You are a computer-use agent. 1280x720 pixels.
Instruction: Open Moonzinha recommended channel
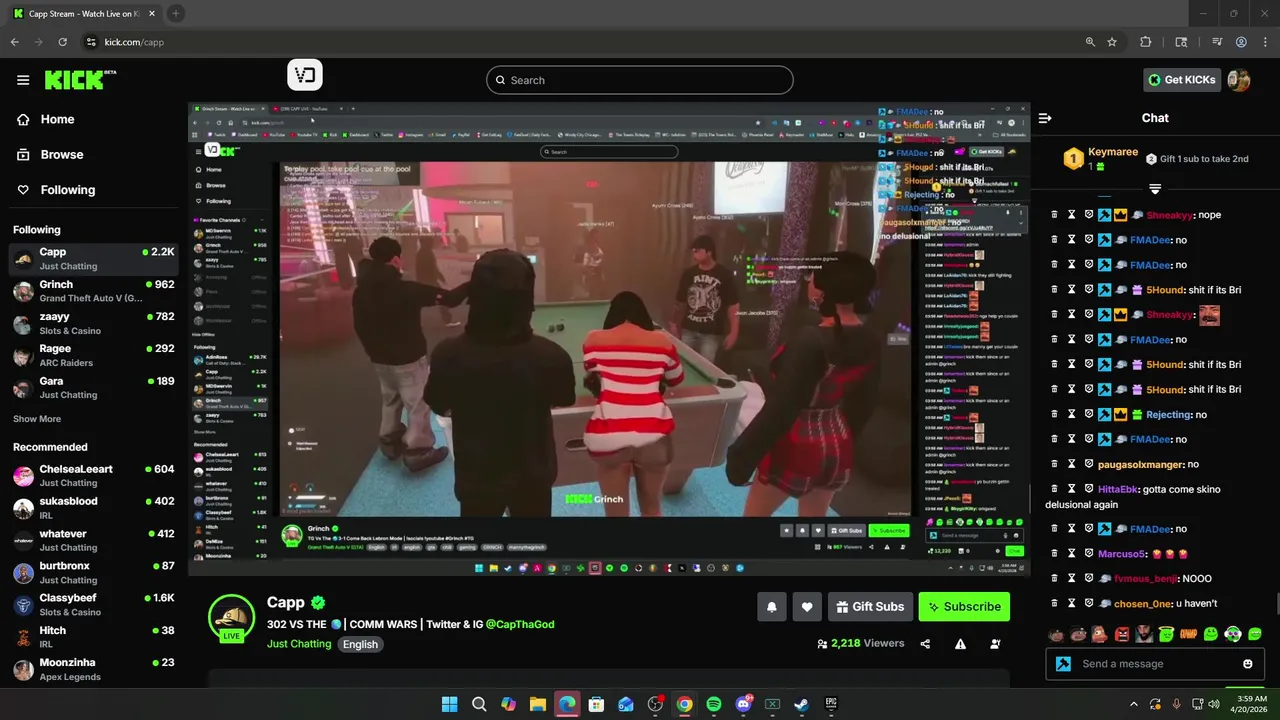[x=92, y=669]
